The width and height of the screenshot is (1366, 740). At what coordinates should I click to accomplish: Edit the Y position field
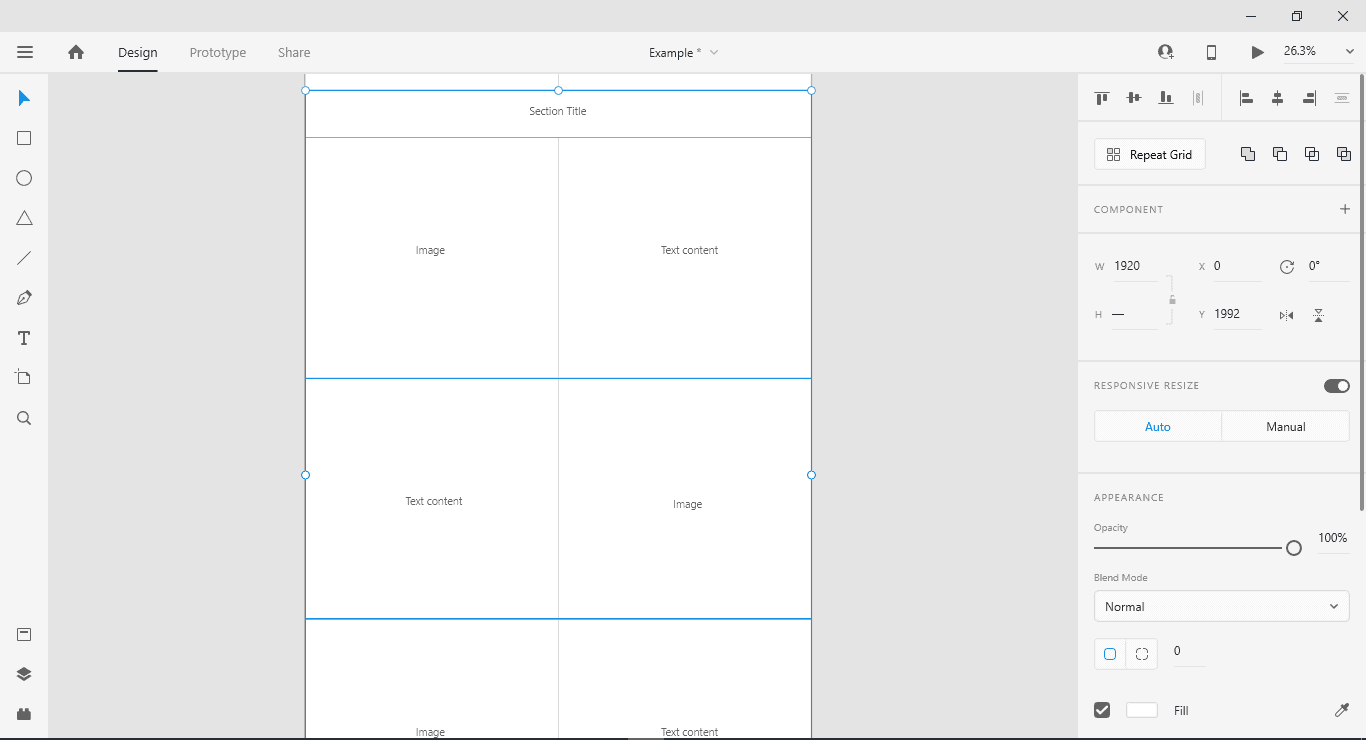[x=1237, y=314]
